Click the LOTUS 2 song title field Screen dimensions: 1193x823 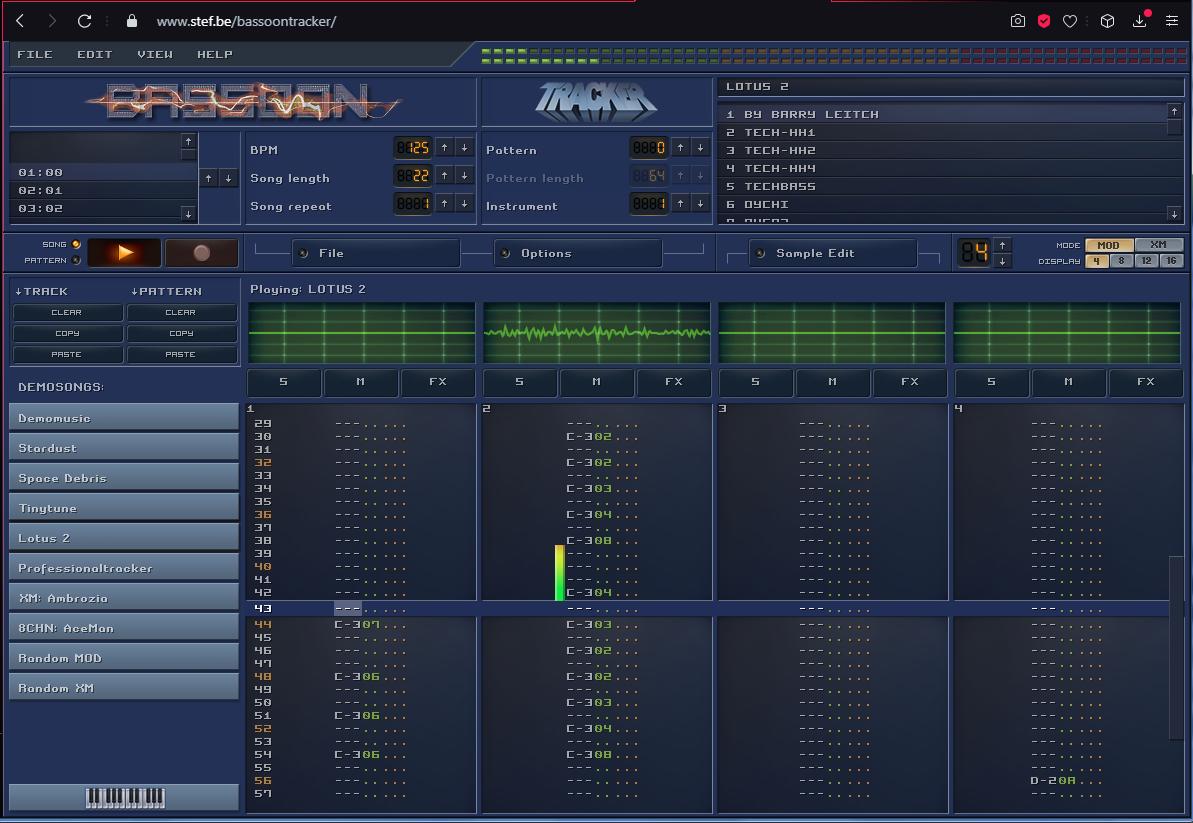coord(950,87)
